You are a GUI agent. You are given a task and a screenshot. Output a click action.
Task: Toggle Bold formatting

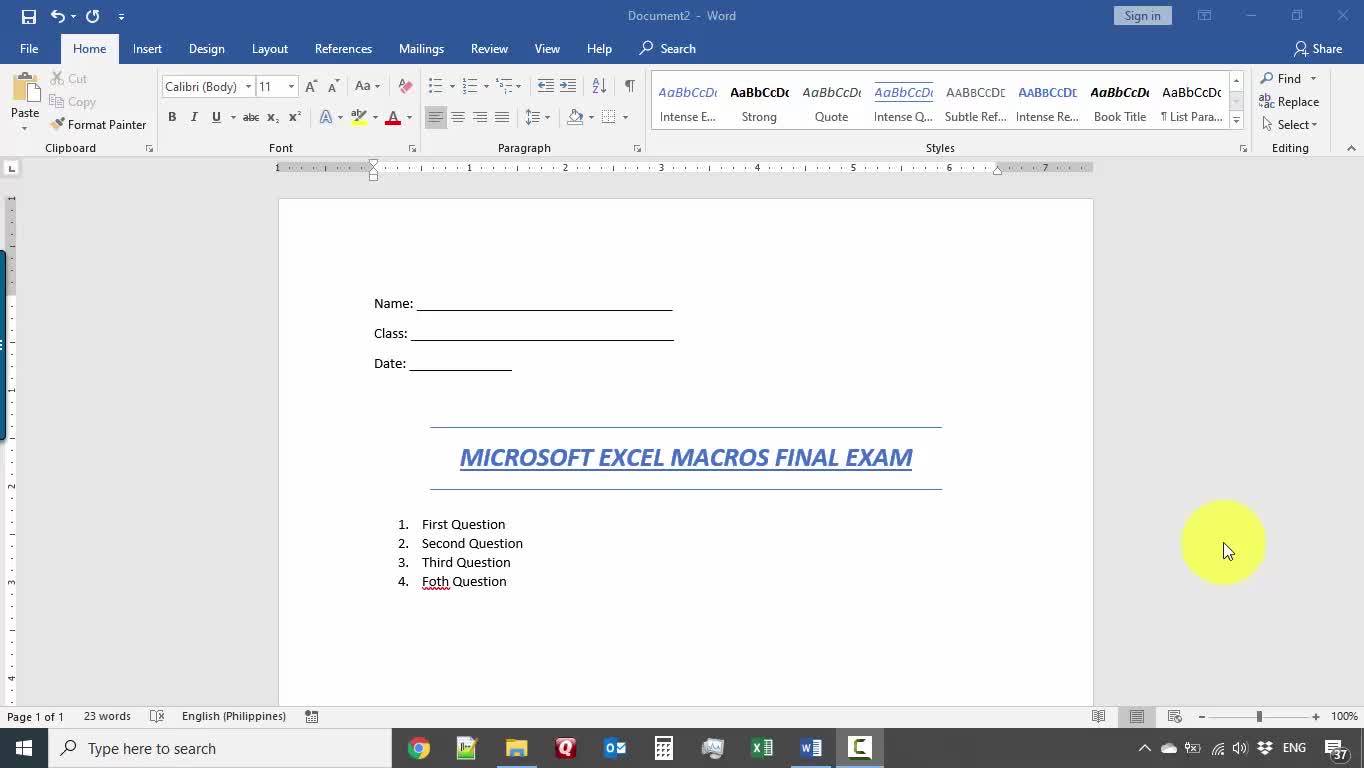coord(172,118)
